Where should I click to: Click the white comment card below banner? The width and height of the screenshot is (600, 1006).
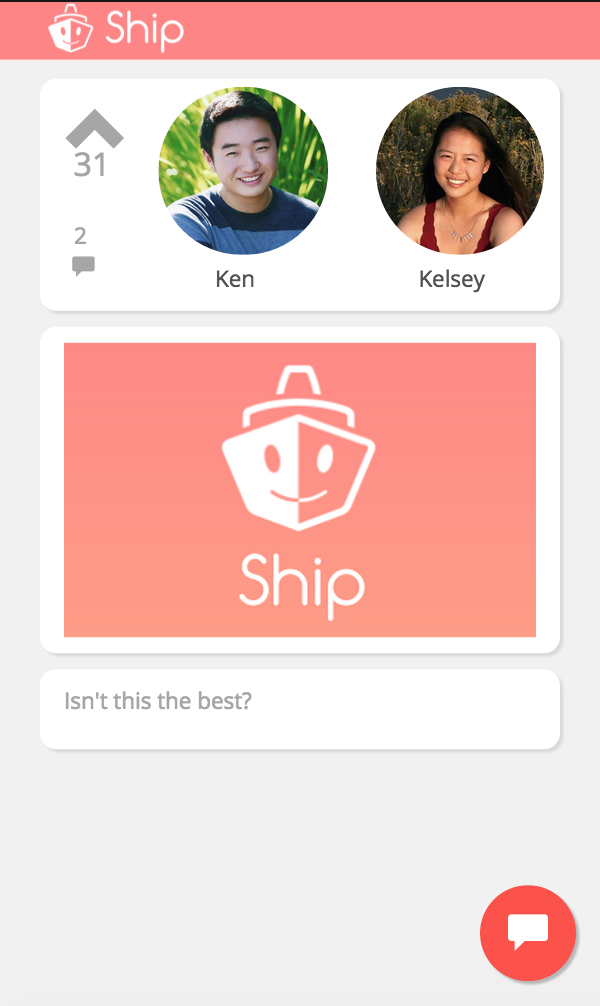[300, 709]
